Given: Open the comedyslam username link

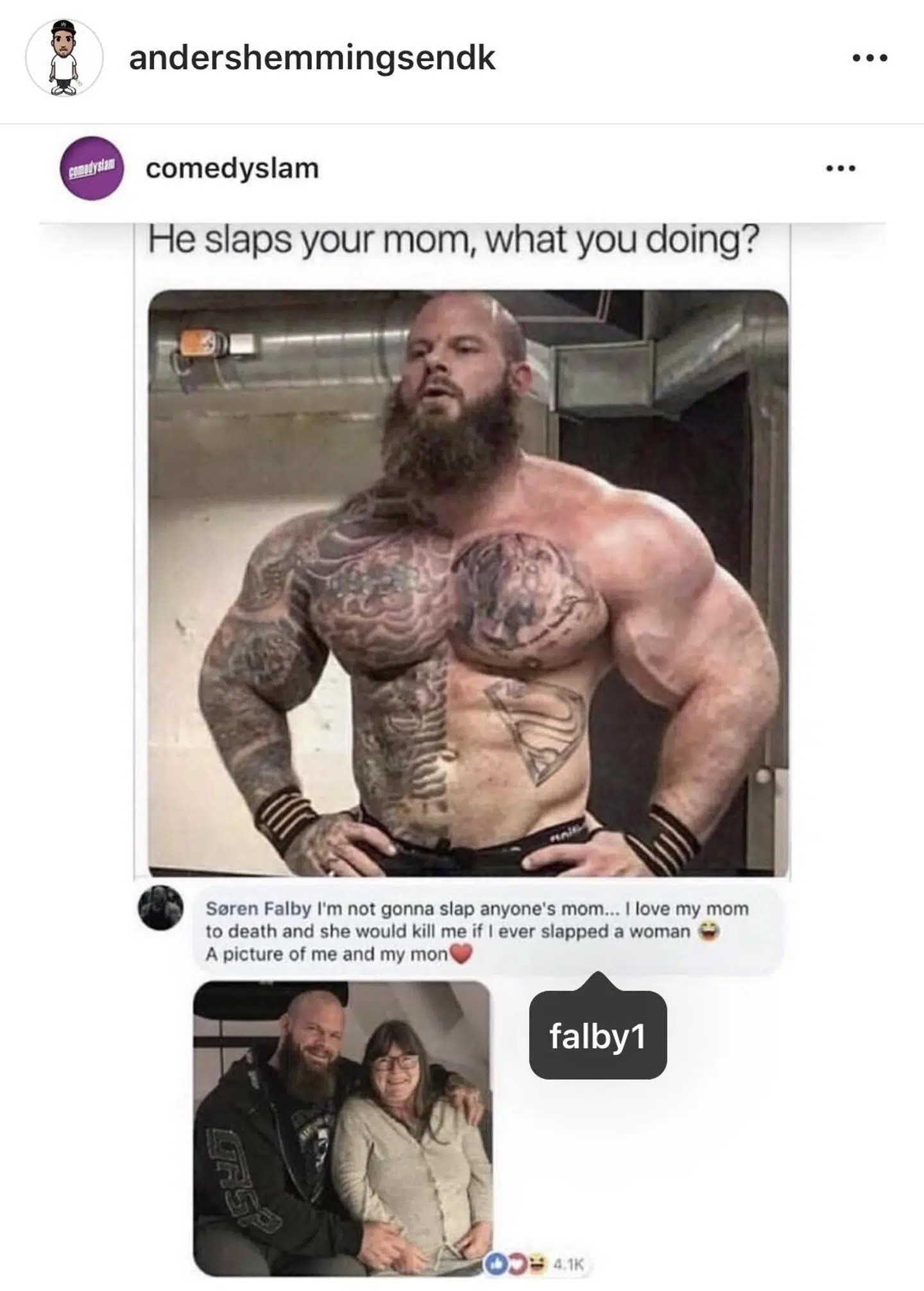Looking at the screenshot, I should click(232, 169).
